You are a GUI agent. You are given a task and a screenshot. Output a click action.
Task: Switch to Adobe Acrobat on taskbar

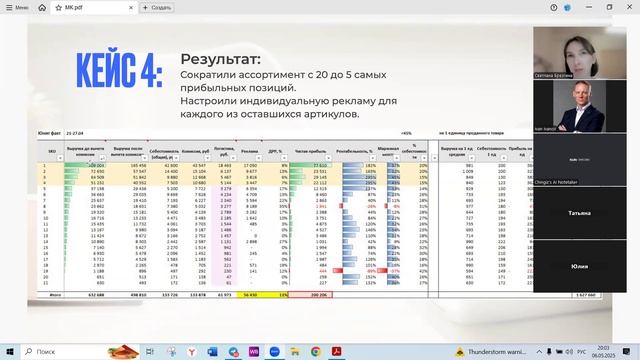[x=336, y=351]
